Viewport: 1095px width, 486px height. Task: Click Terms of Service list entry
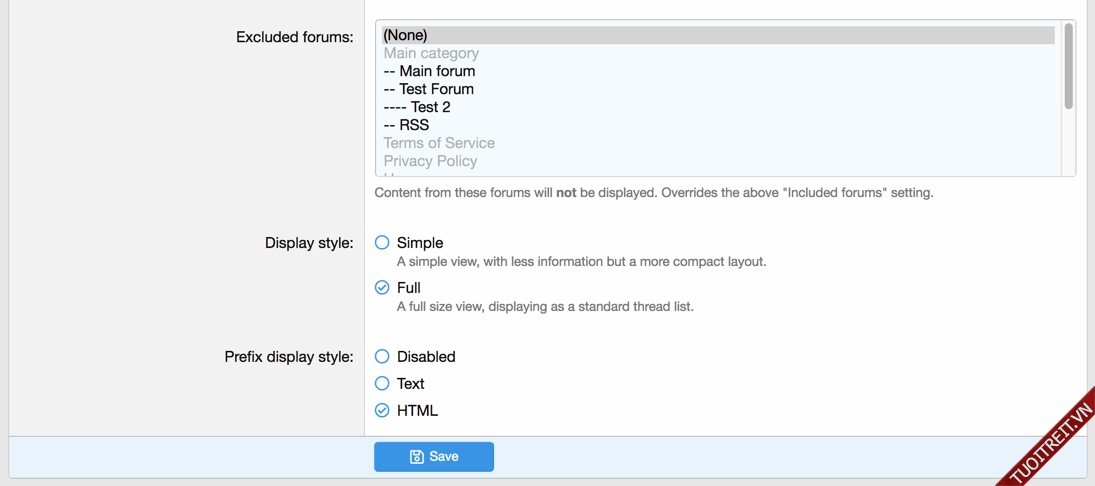pos(439,143)
